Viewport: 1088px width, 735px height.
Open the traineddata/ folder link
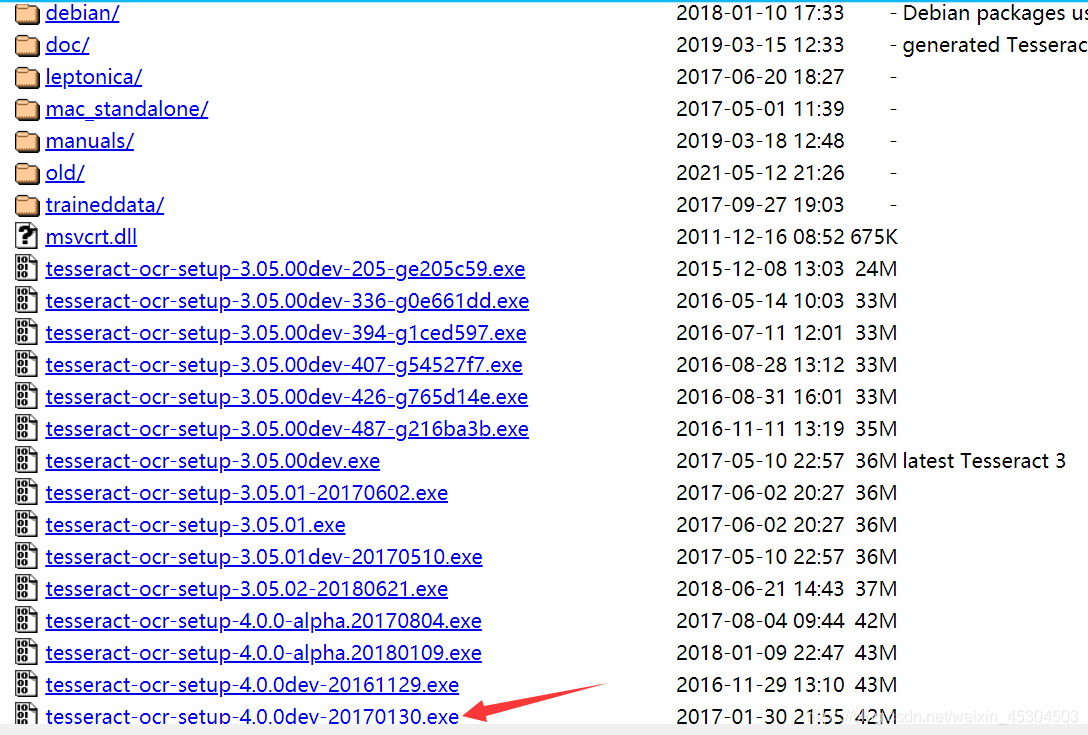[x=105, y=205]
